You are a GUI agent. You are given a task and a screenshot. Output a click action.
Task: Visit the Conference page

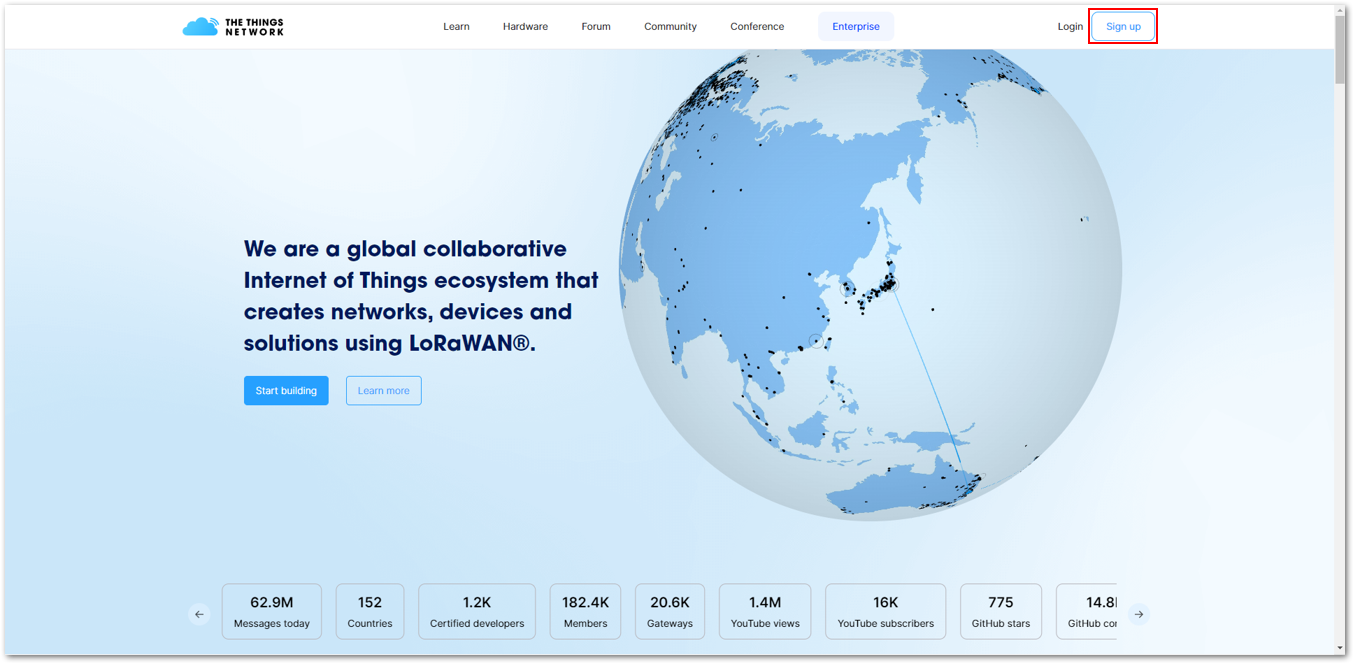click(x=757, y=27)
